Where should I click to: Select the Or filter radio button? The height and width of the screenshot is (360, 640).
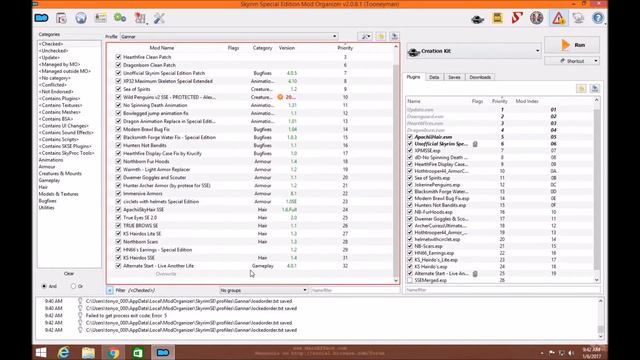pyautogui.click(x=73, y=286)
